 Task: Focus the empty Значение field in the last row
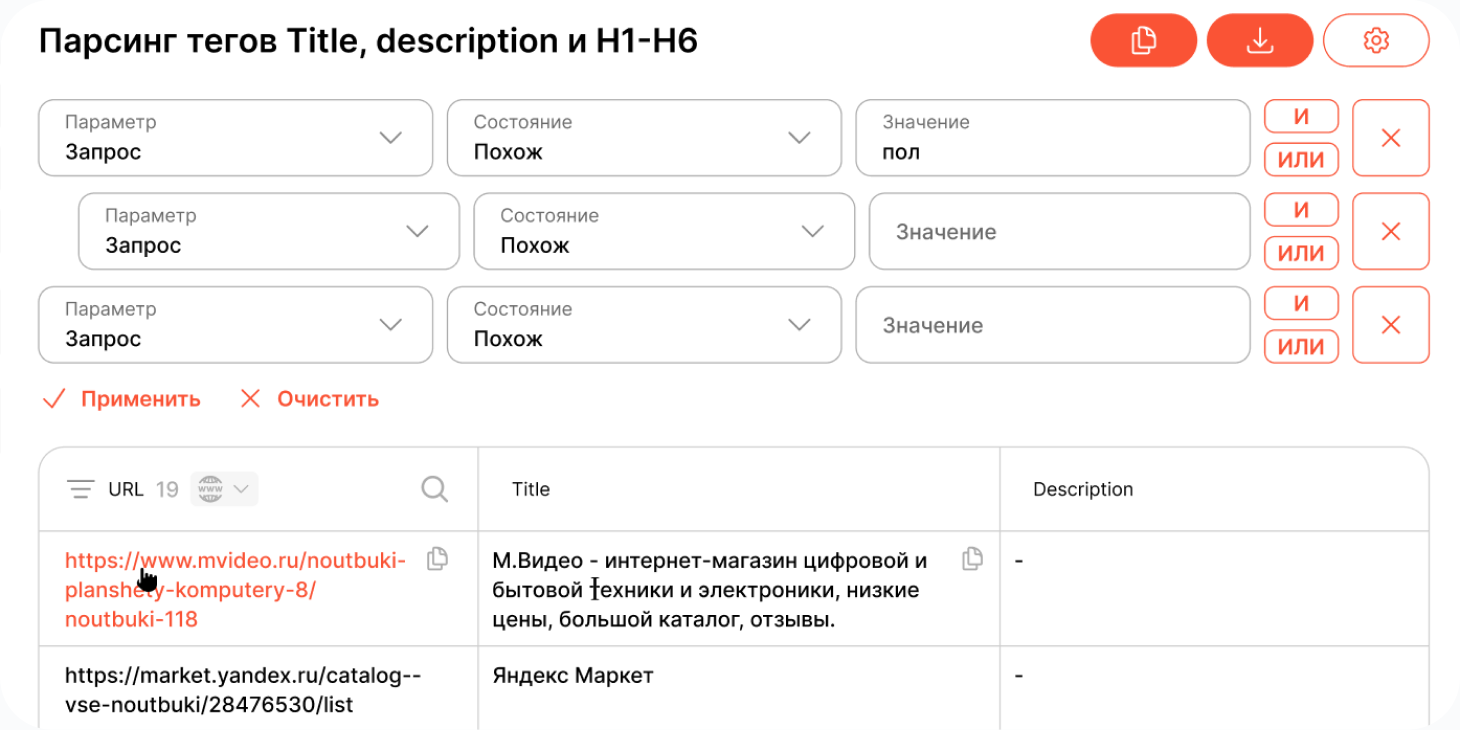[1053, 325]
